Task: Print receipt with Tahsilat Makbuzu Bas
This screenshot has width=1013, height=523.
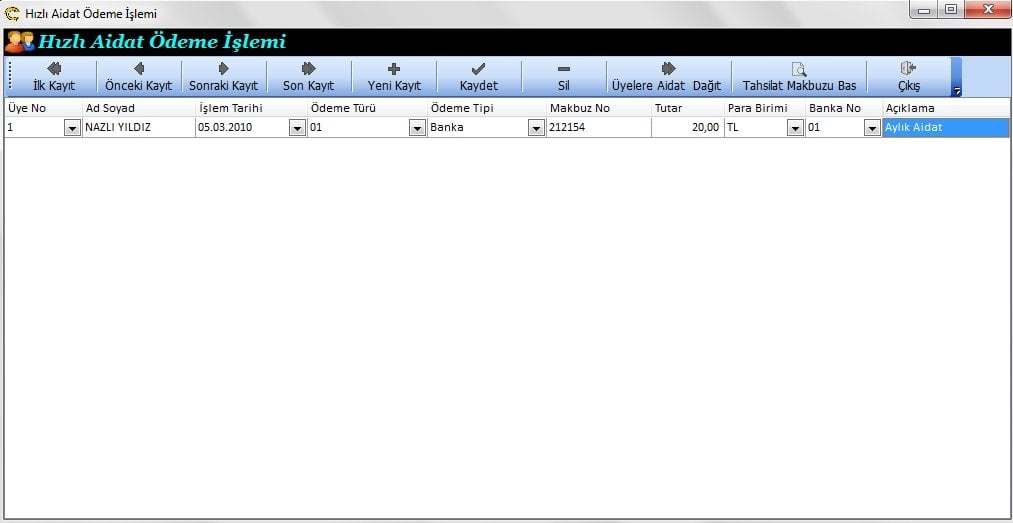Action: tap(799, 77)
